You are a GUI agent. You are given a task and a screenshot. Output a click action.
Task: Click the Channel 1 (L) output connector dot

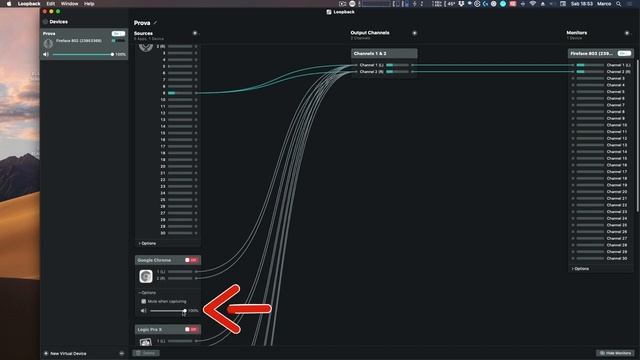pyautogui.click(x=412, y=65)
